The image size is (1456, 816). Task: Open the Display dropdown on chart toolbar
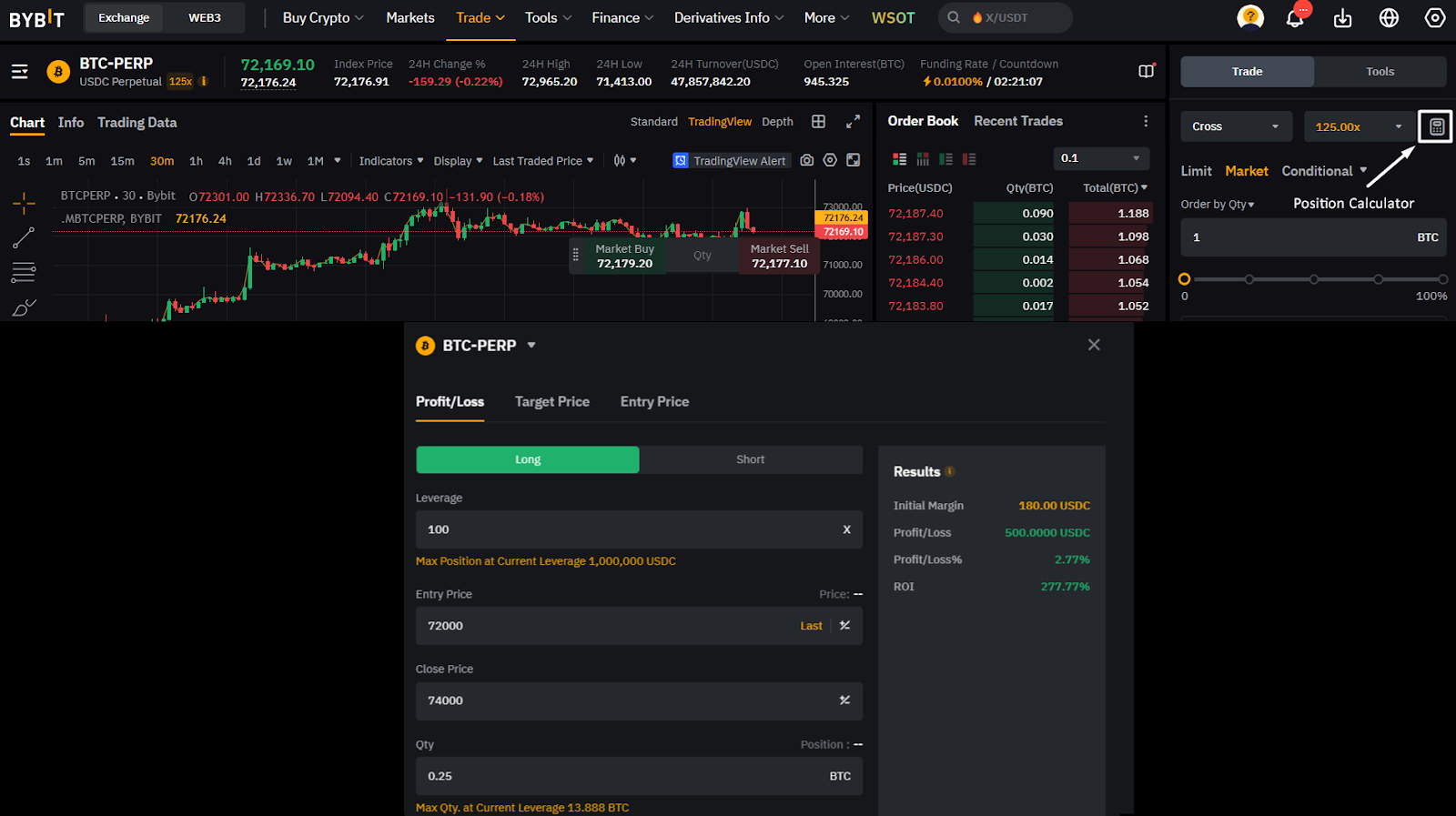(x=459, y=161)
